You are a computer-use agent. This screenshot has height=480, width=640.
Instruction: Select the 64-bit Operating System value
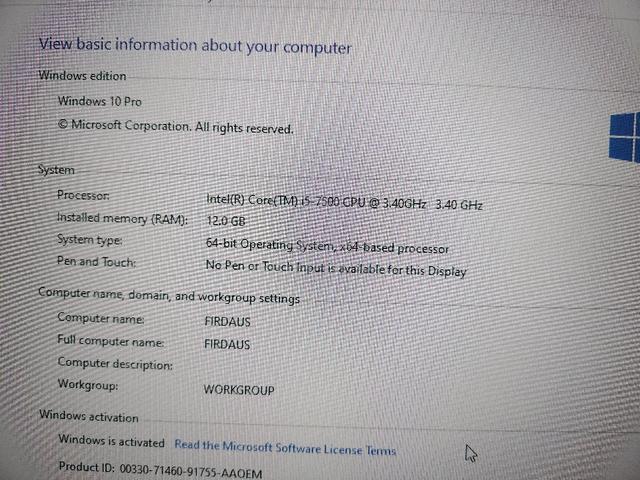327,246
